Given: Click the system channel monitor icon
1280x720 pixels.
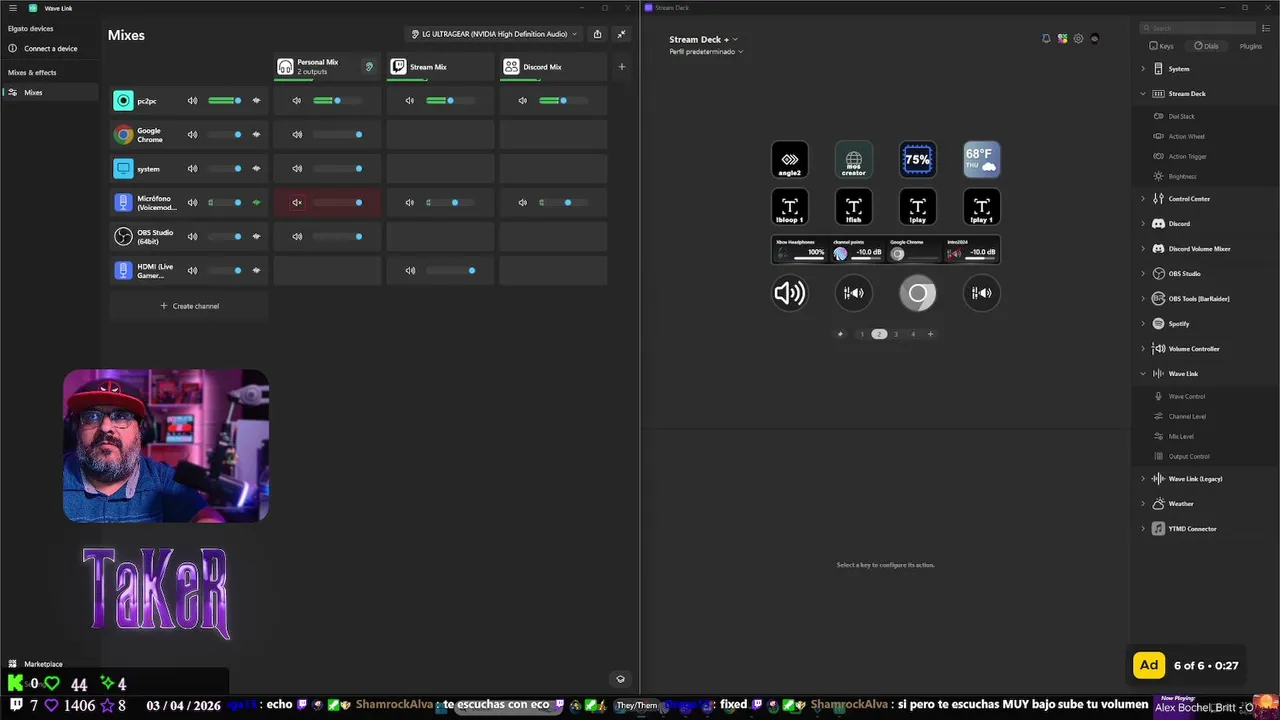Looking at the screenshot, I should pos(123,168).
